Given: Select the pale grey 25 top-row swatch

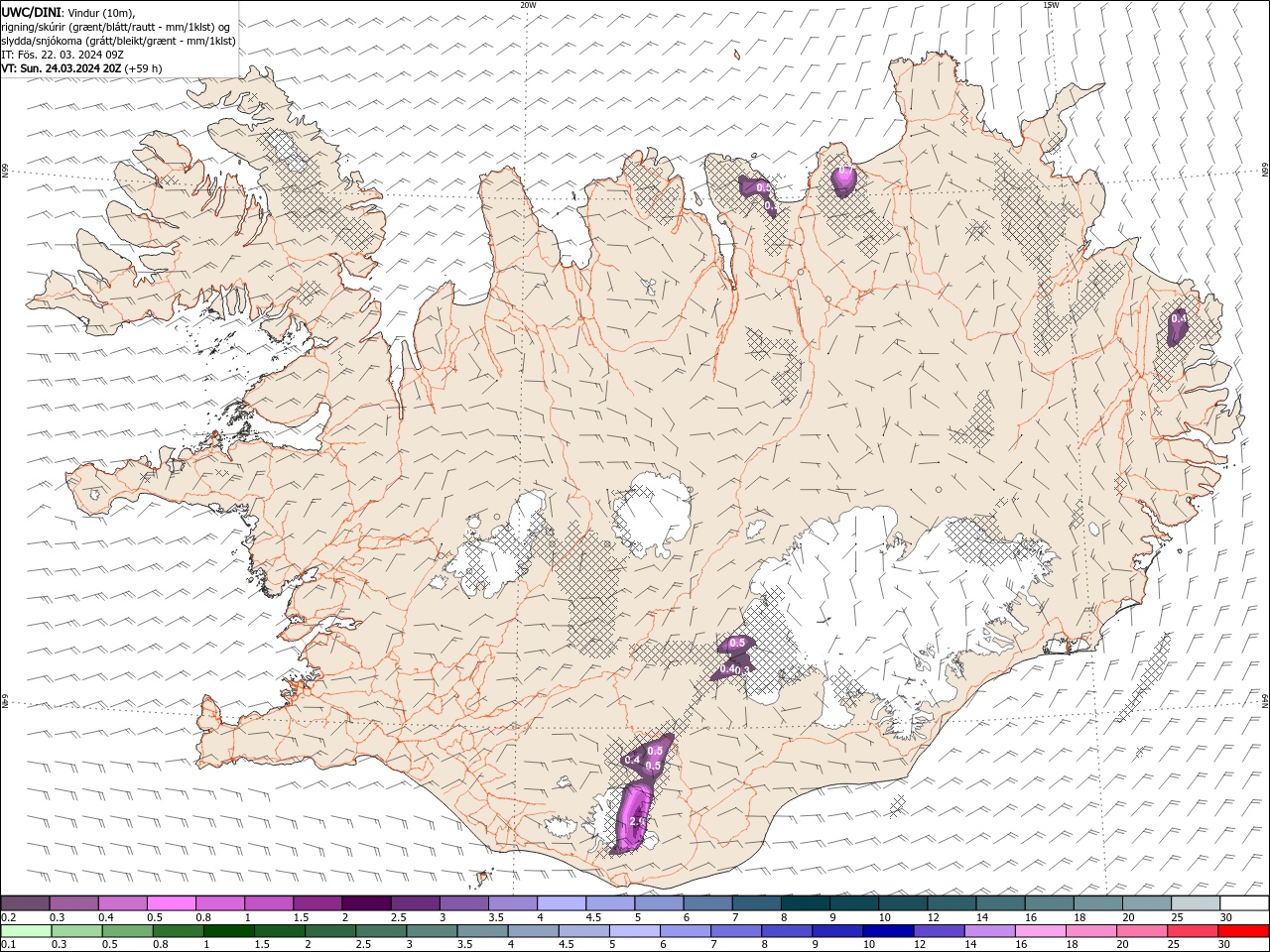Looking at the screenshot, I should click(1195, 903).
